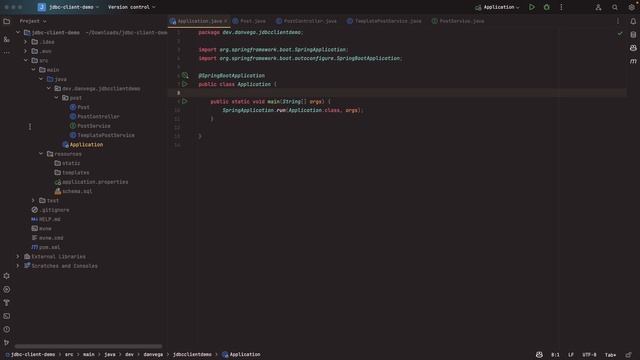This screenshot has height=360, width=640.
Task: Open more run actions in the top toolbar
Action: [x=561, y=7]
